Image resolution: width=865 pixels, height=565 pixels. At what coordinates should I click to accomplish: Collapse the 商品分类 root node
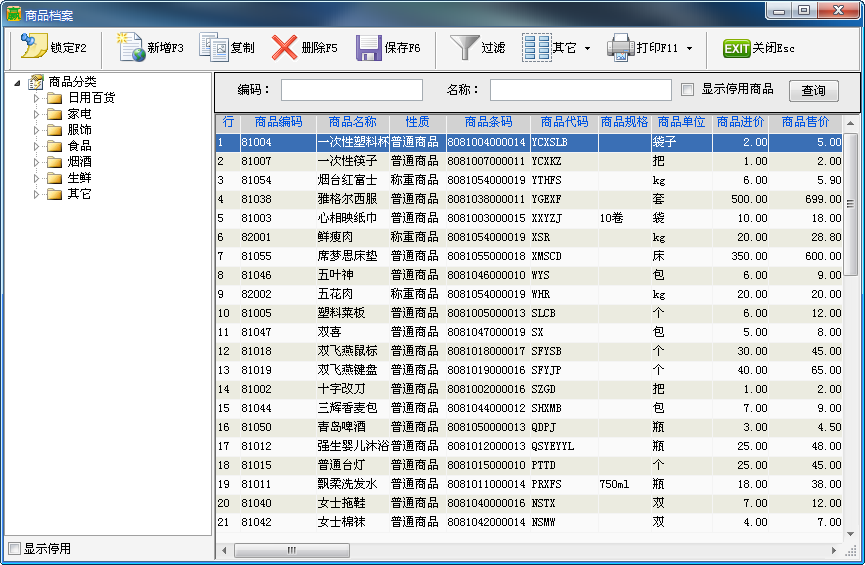18,82
